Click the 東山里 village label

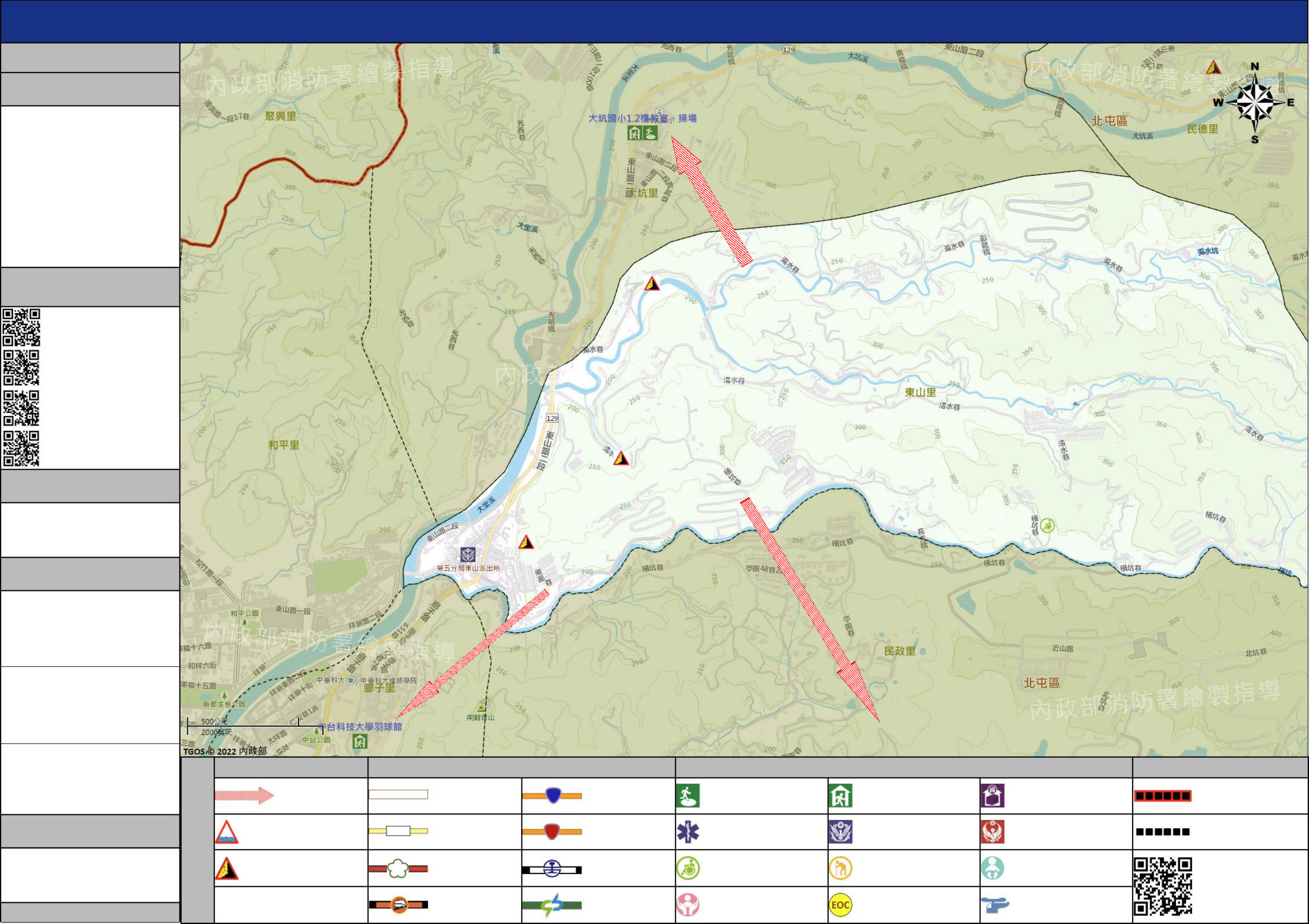(x=921, y=392)
